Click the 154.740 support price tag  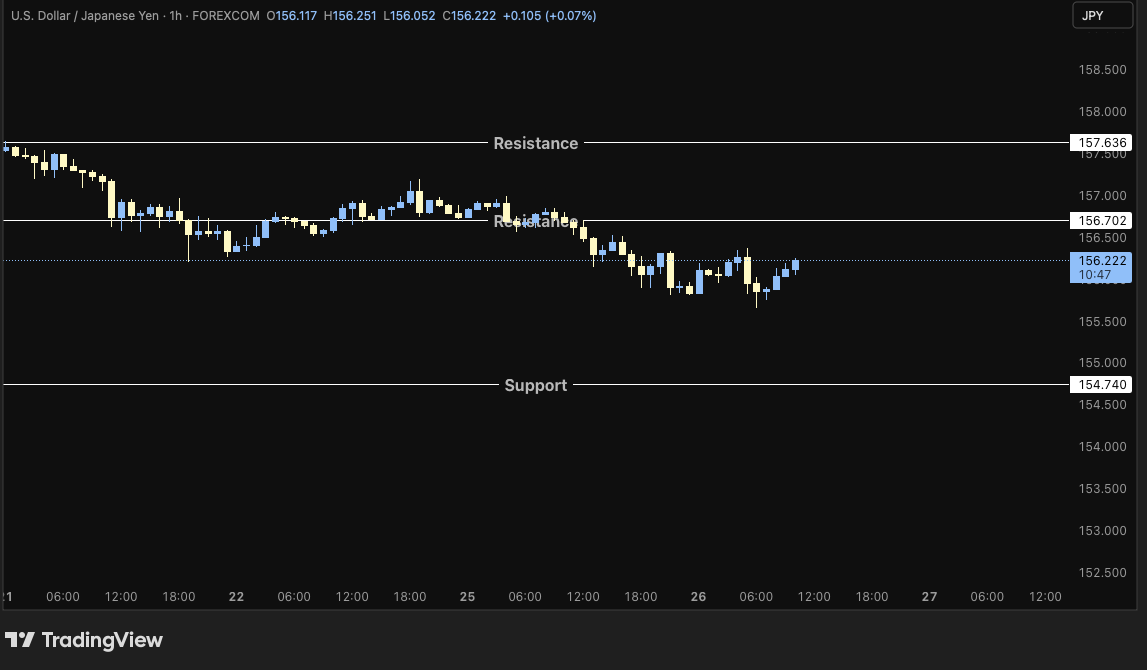click(1103, 385)
